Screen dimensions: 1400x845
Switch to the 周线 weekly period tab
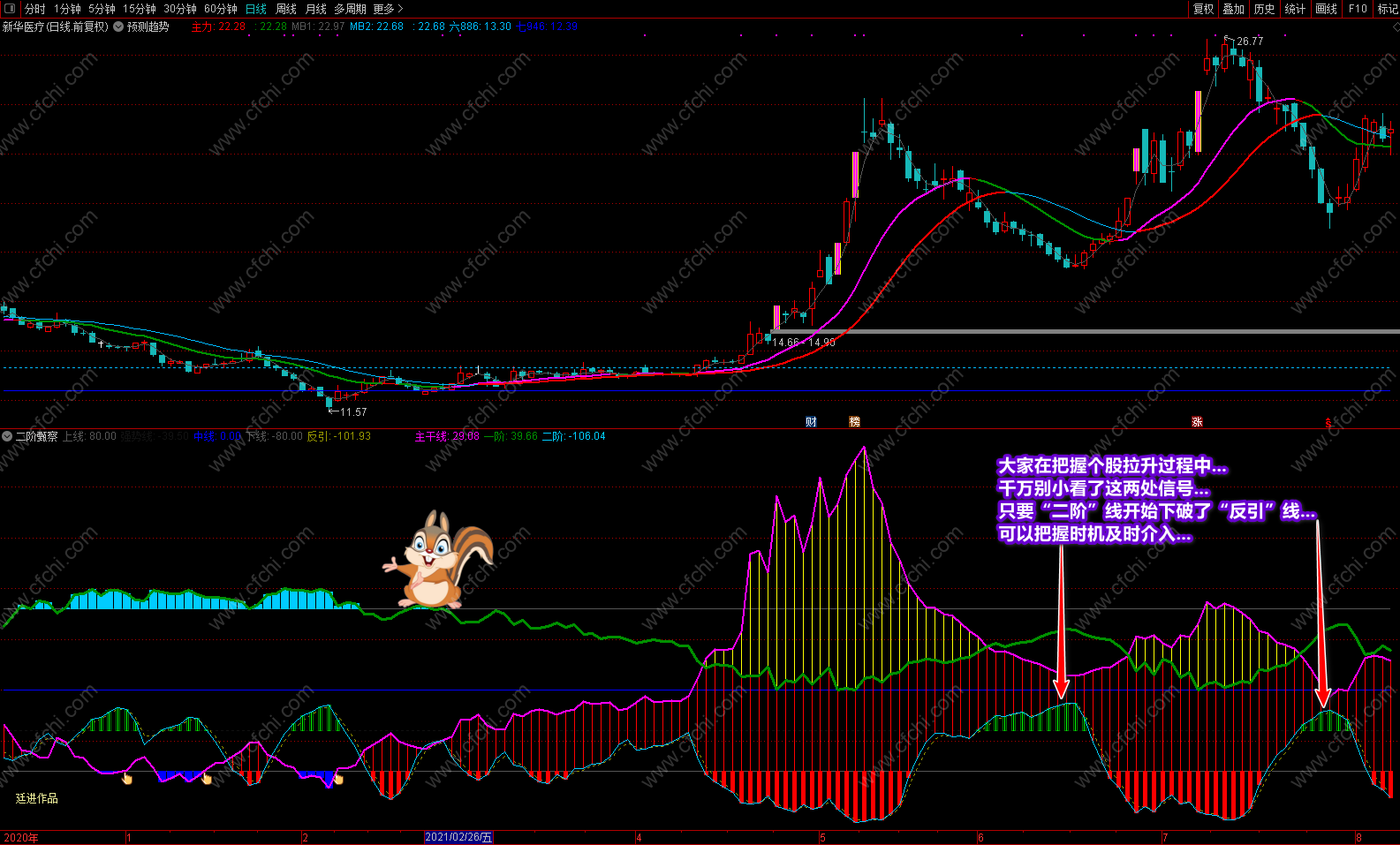click(286, 9)
